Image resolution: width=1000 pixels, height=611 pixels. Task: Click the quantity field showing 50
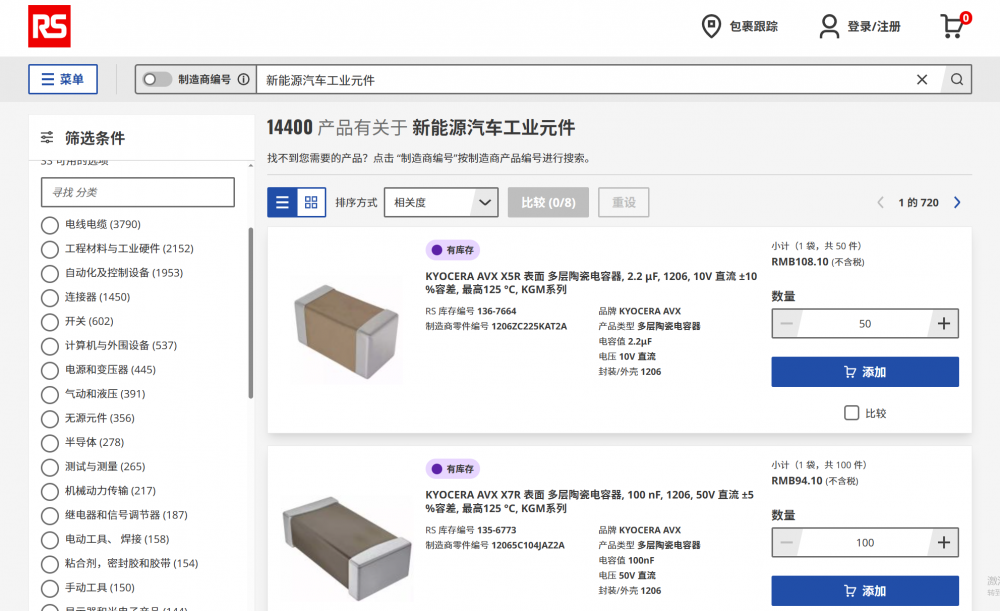(865, 323)
